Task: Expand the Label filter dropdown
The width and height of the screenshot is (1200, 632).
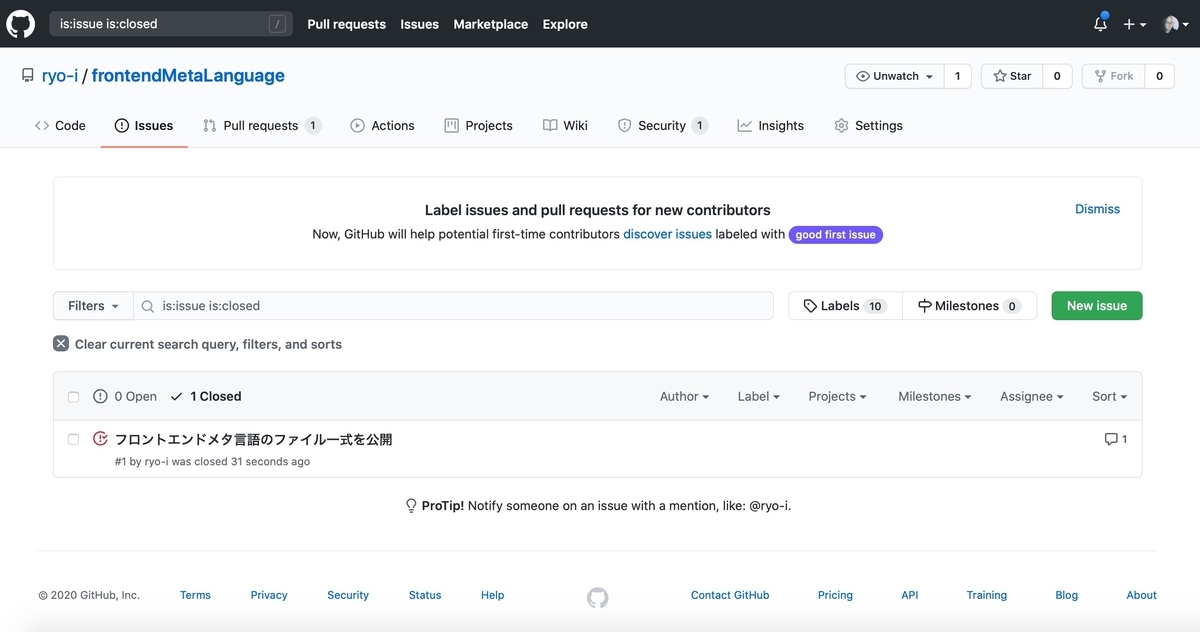Action: [759, 397]
